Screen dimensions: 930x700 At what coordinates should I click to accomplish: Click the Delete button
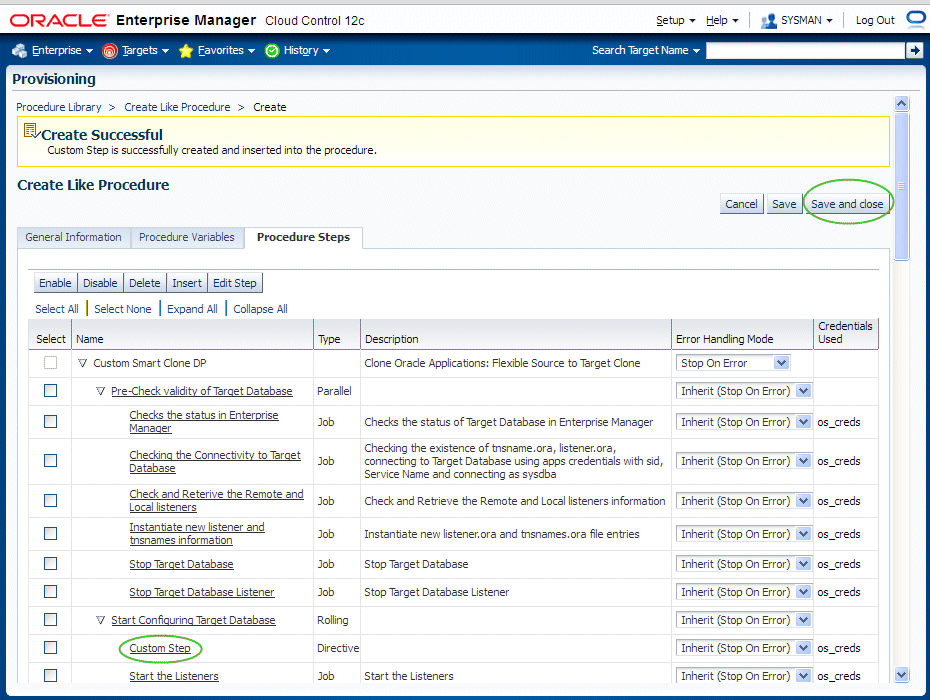tap(145, 283)
